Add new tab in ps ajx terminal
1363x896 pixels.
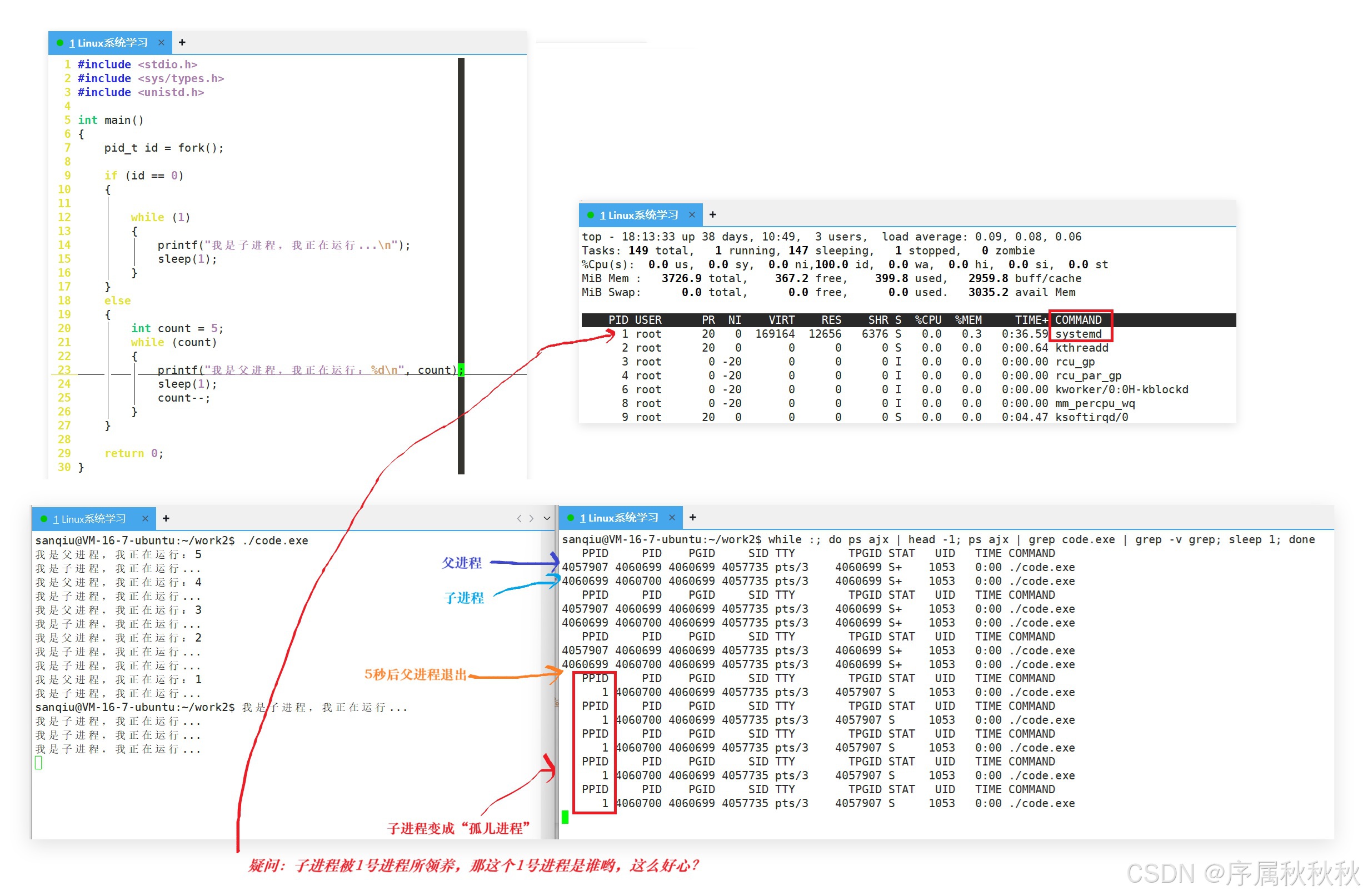click(692, 517)
